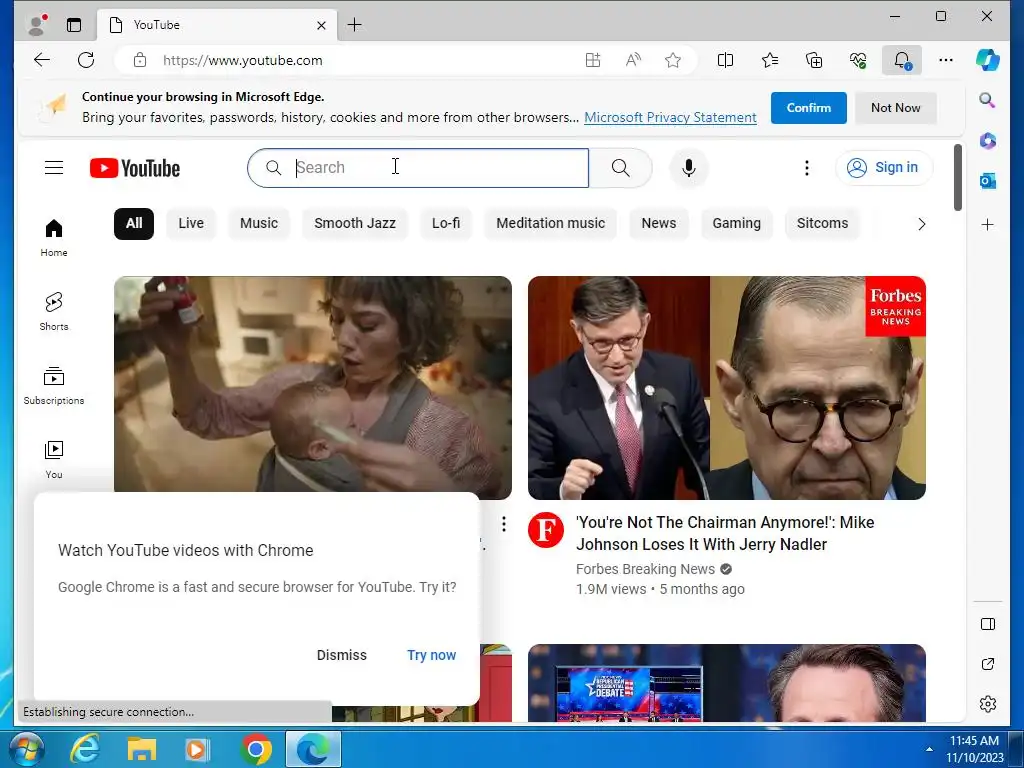Click the page vertical scrollbar

(957, 178)
